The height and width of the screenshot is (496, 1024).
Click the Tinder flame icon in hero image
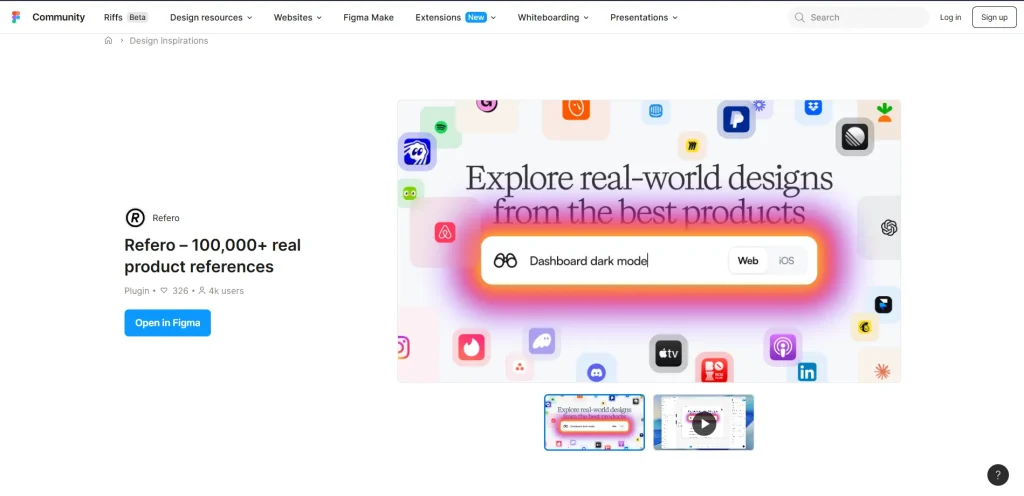coord(471,347)
